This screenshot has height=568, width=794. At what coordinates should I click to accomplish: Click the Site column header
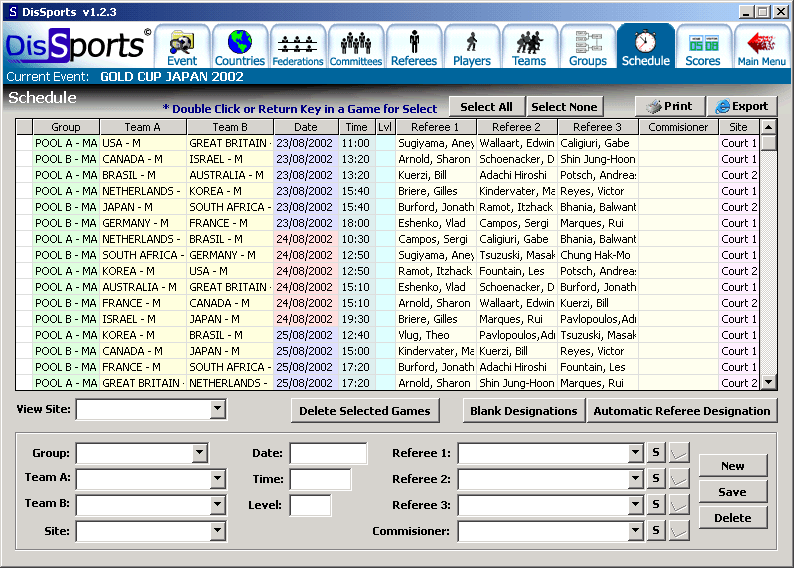[739, 127]
